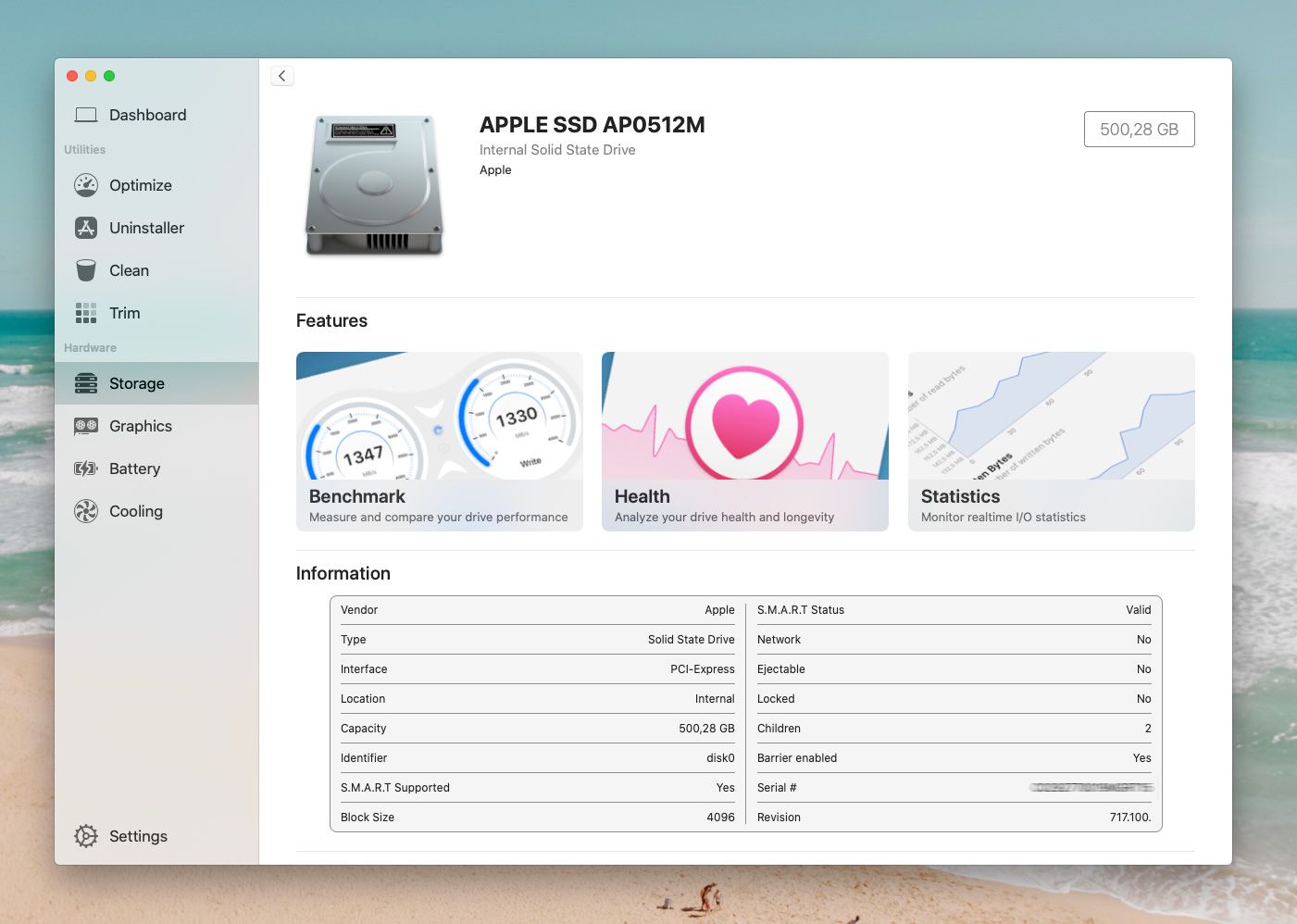
Task: Click the APPLE SSD AP0512M title
Action: (x=592, y=125)
